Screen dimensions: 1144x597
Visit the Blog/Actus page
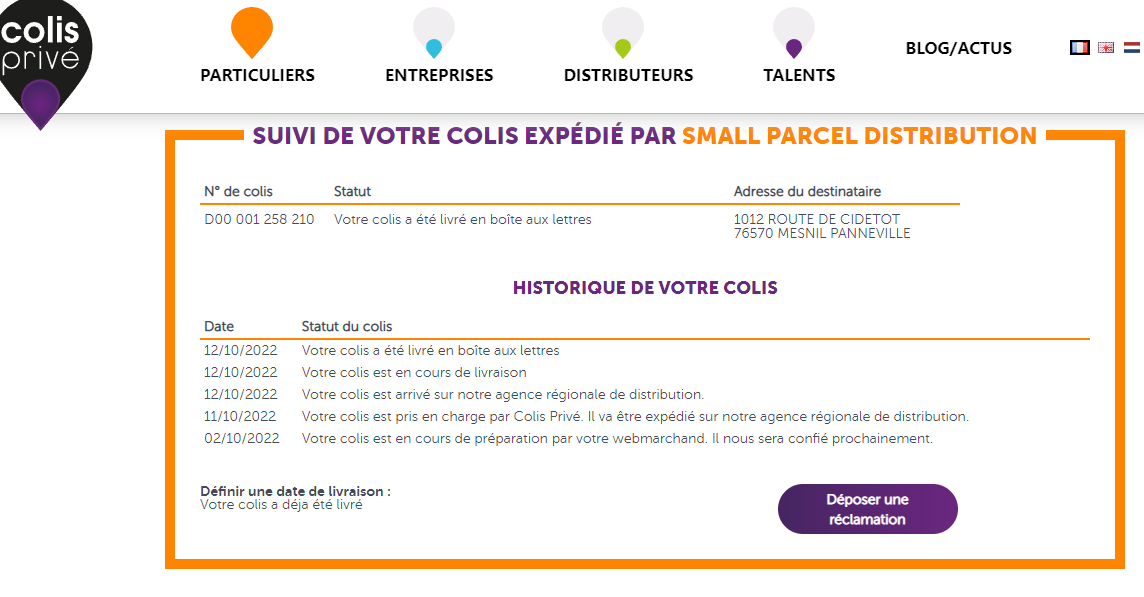[958, 48]
